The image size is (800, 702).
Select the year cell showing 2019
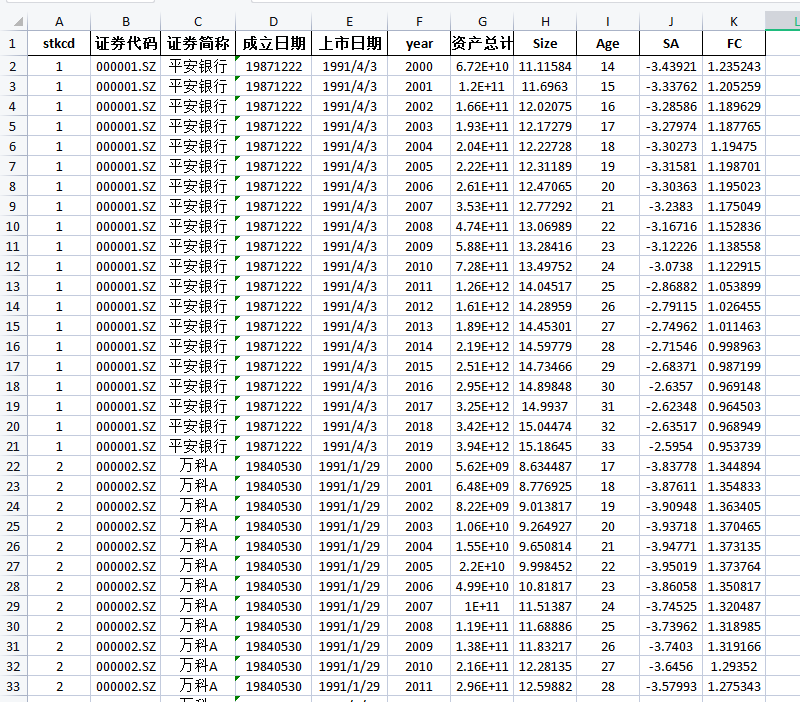(x=419, y=447)
